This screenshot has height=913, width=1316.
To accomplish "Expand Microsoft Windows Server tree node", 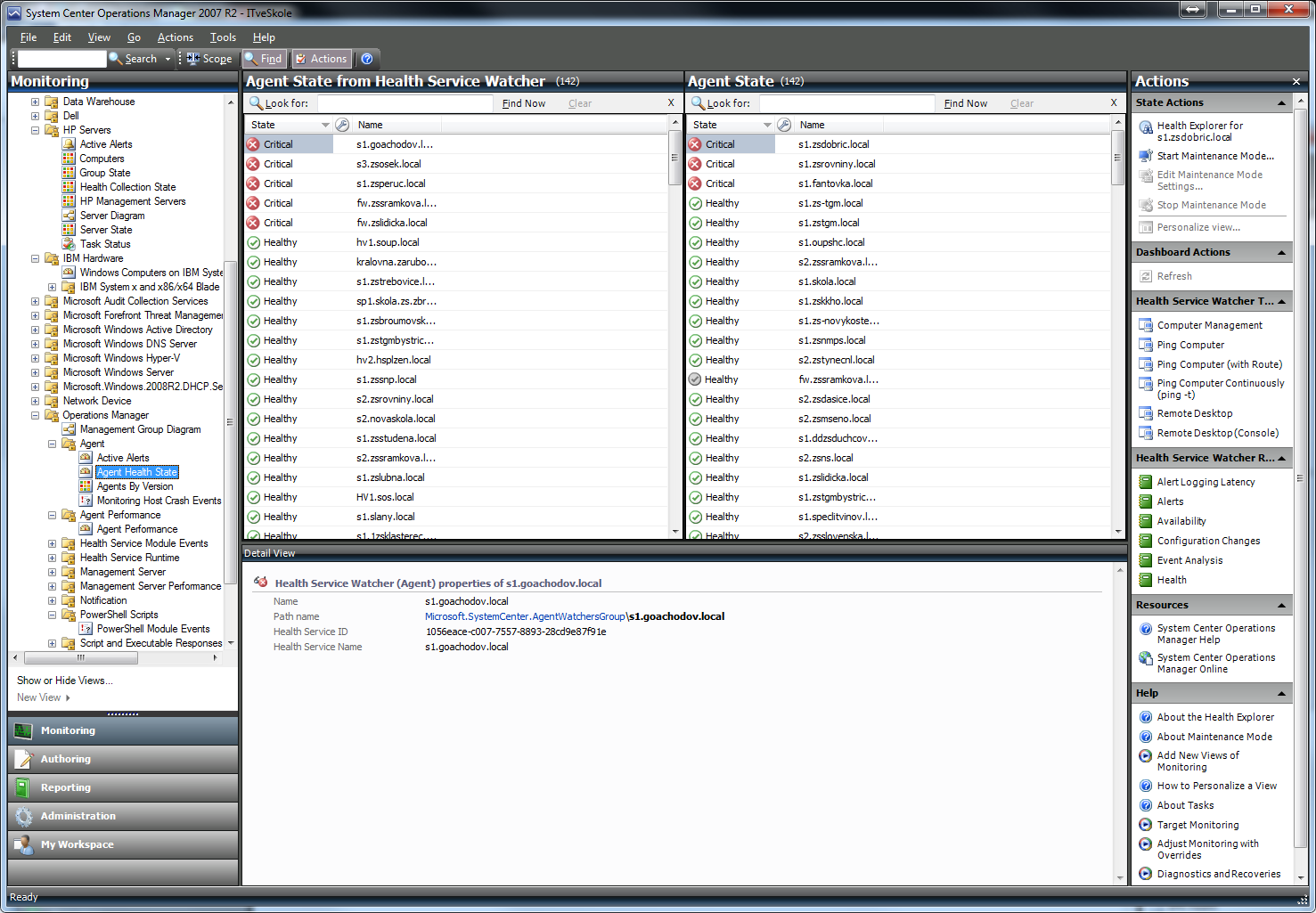I will click(x=36, y=372).
